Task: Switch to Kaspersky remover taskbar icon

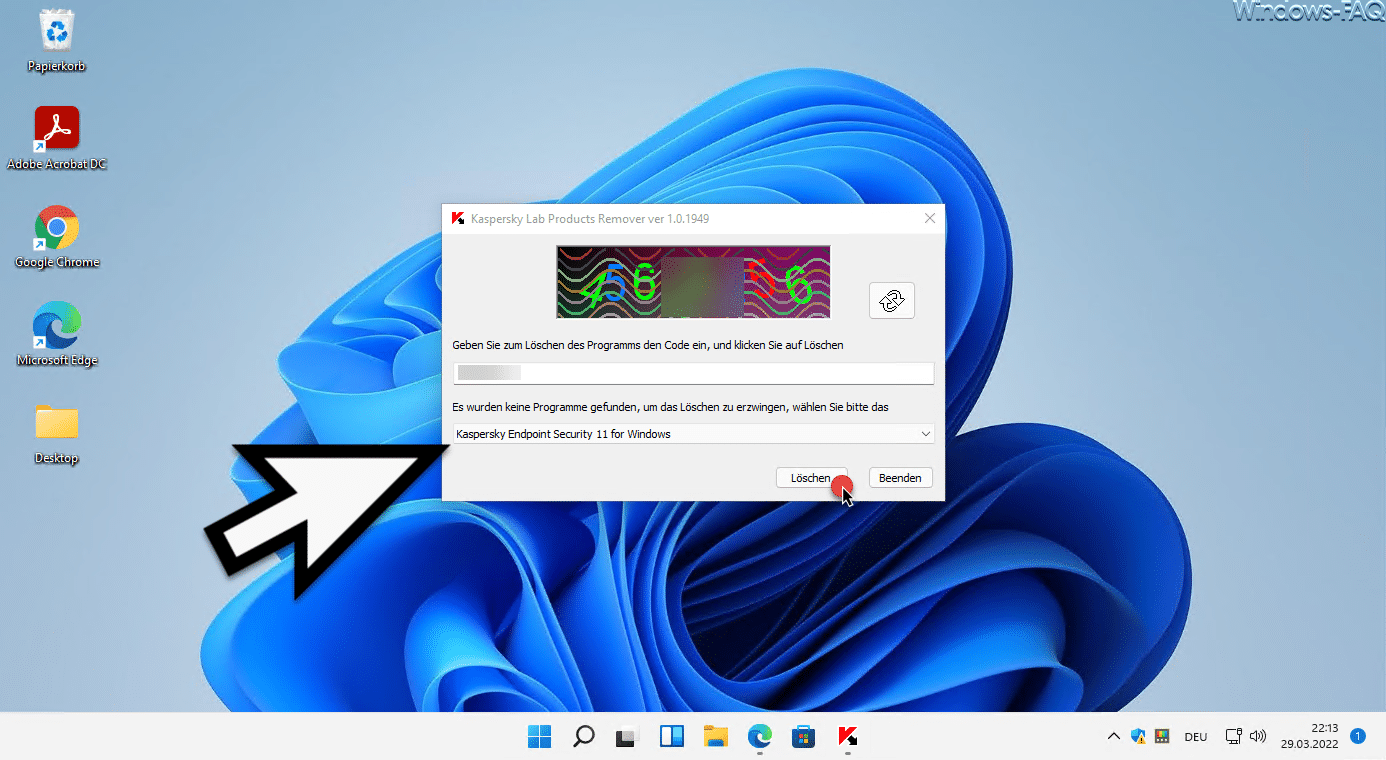Action: (x=847, y=737)
